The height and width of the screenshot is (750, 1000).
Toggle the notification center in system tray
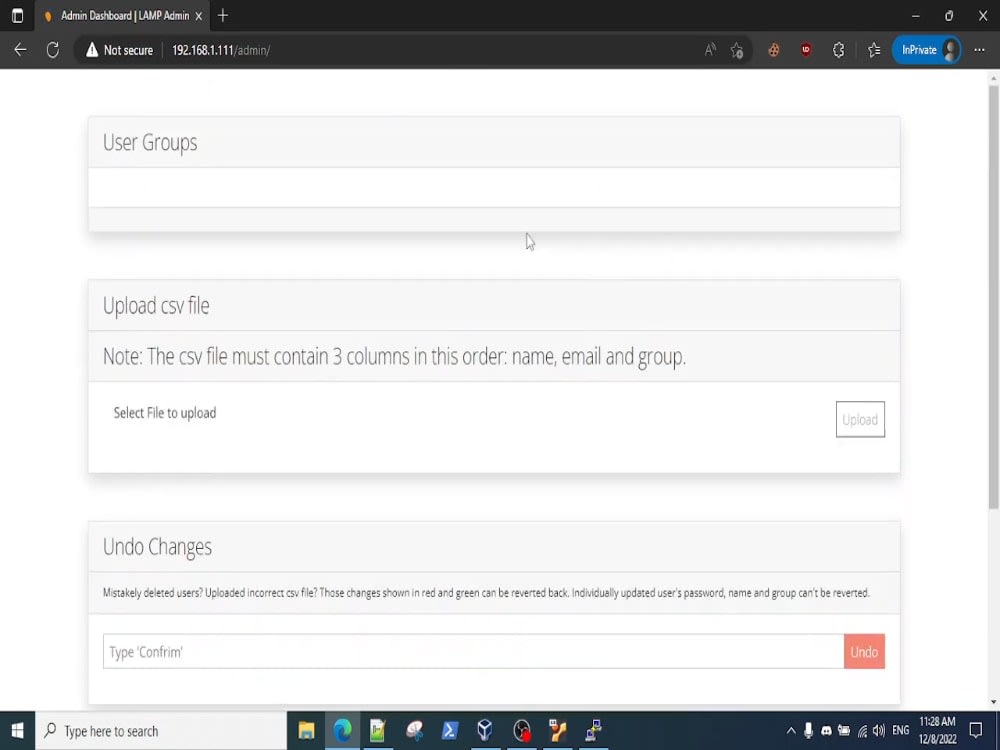tap(976, 731)
